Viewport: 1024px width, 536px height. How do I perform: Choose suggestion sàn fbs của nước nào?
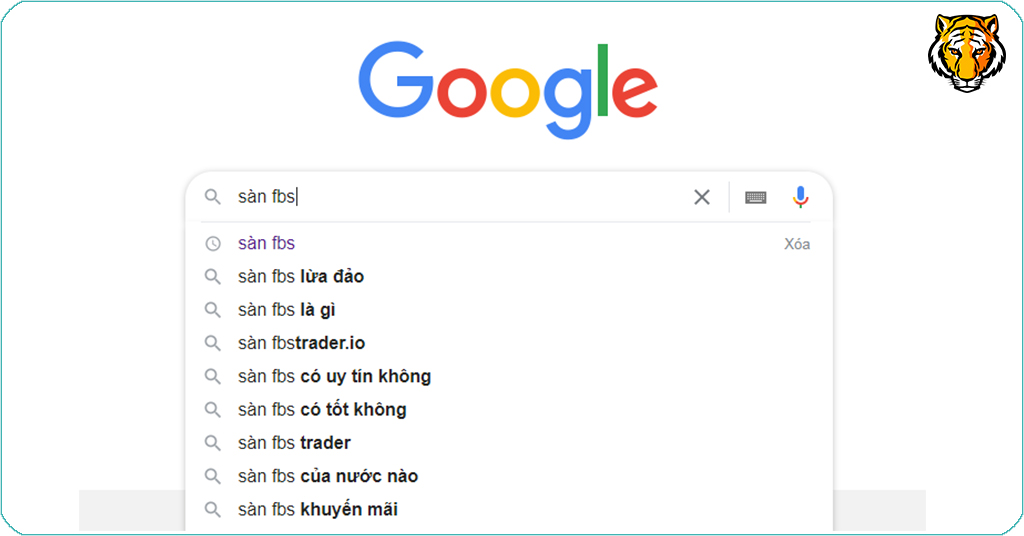coord(328,476)
